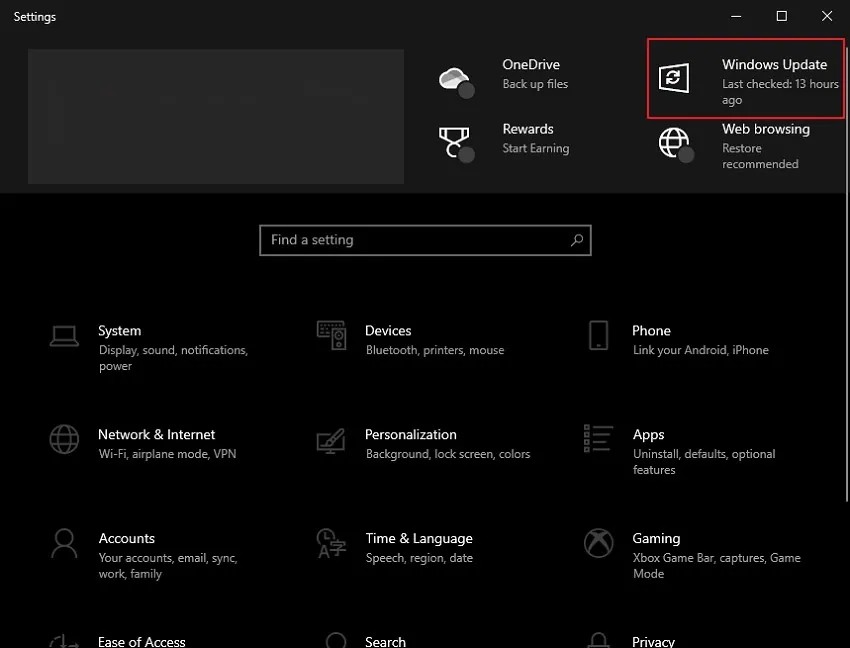This screenshot has width=850, height=648.
Task: Click the System laptop icon
Action: [64, 336]
